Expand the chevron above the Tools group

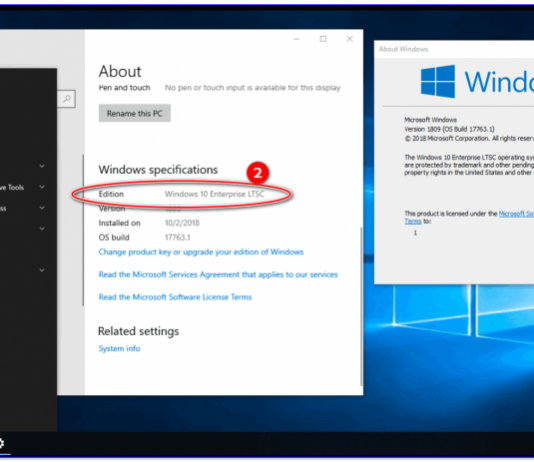point(42,166)
